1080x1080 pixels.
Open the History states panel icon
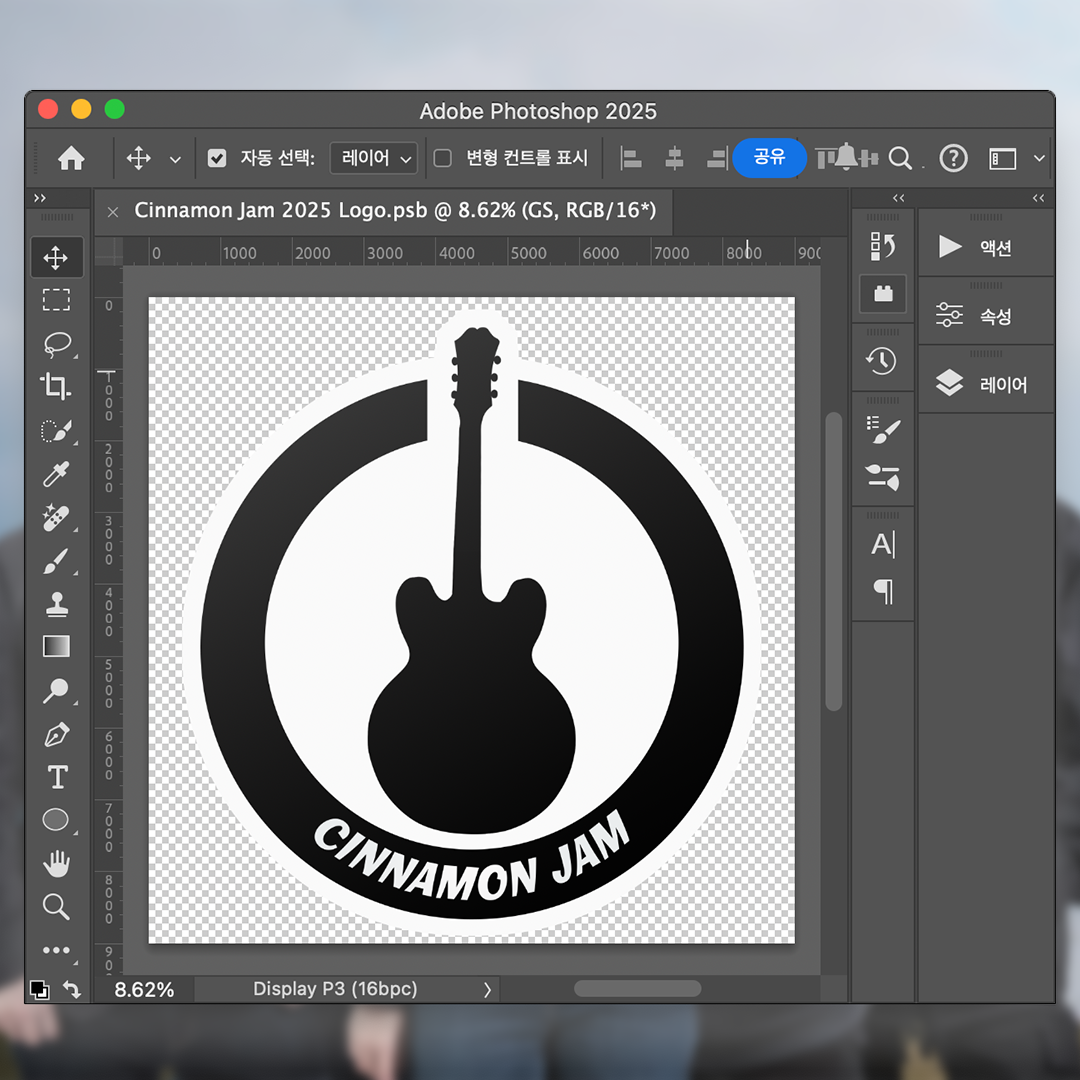click(x=882, y=246)
